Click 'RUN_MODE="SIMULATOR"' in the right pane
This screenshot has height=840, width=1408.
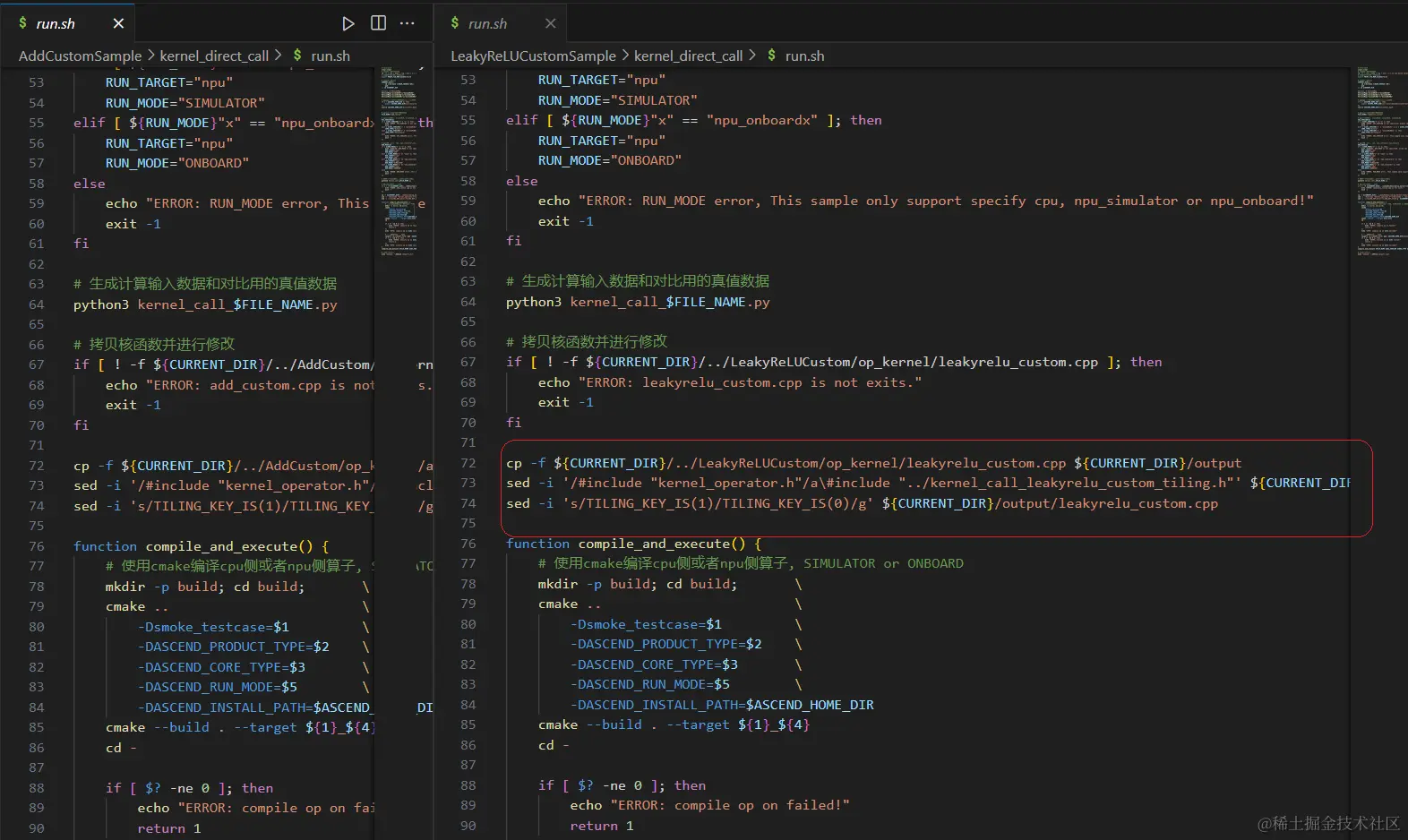pos(617,100)
